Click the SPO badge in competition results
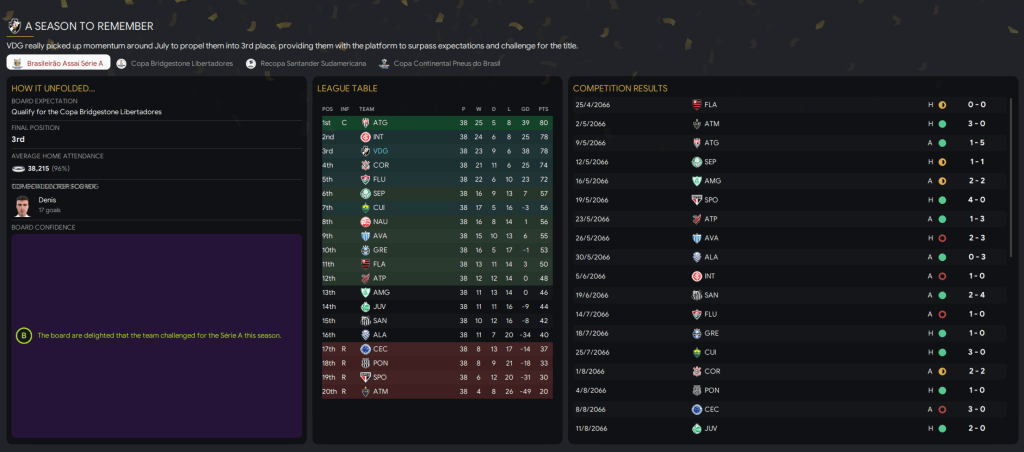Screen dimensions: 1024x452 pyautogui.click(x=697, y=199)
